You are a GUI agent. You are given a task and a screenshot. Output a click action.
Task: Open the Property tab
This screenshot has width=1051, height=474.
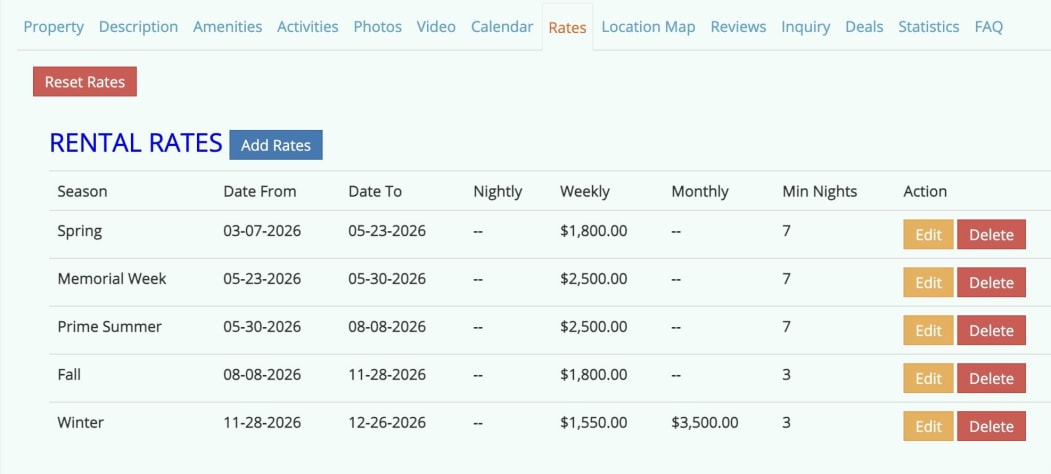(x=54, y=27)
